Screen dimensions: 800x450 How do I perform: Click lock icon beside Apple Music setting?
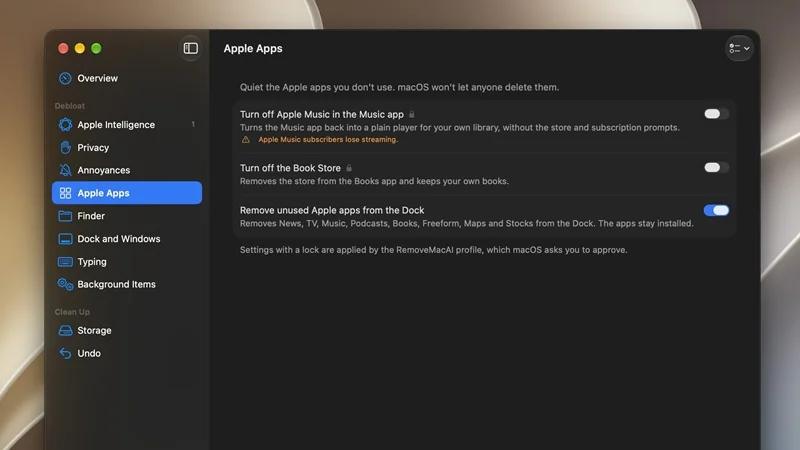point(412,114)
